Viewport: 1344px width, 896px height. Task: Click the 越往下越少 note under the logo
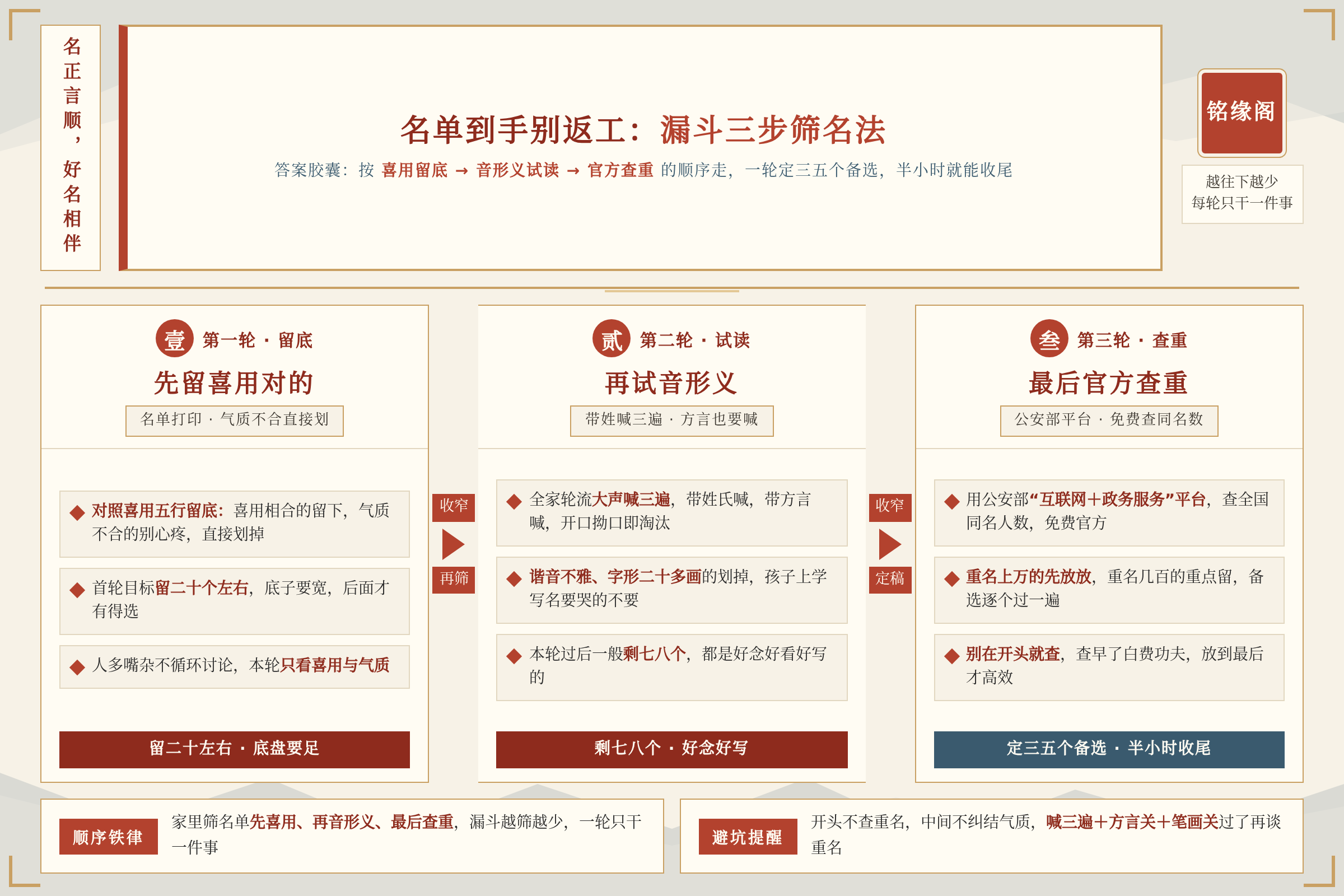tap(1242, 193)
